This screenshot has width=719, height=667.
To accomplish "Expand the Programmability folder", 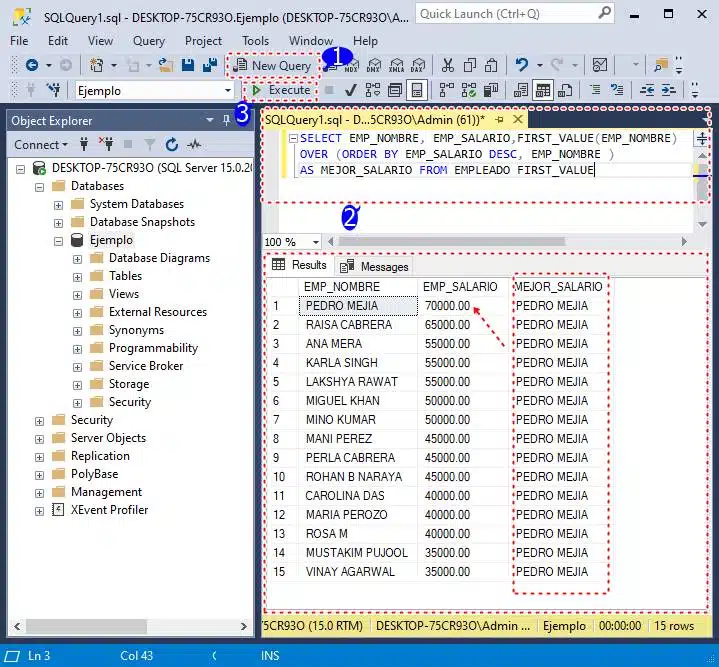I will point(77,349).
